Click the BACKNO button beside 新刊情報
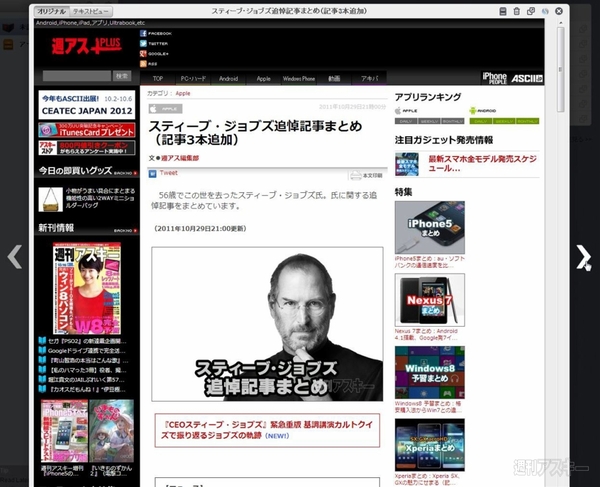600x487 pixels. [x=126, y=231]
